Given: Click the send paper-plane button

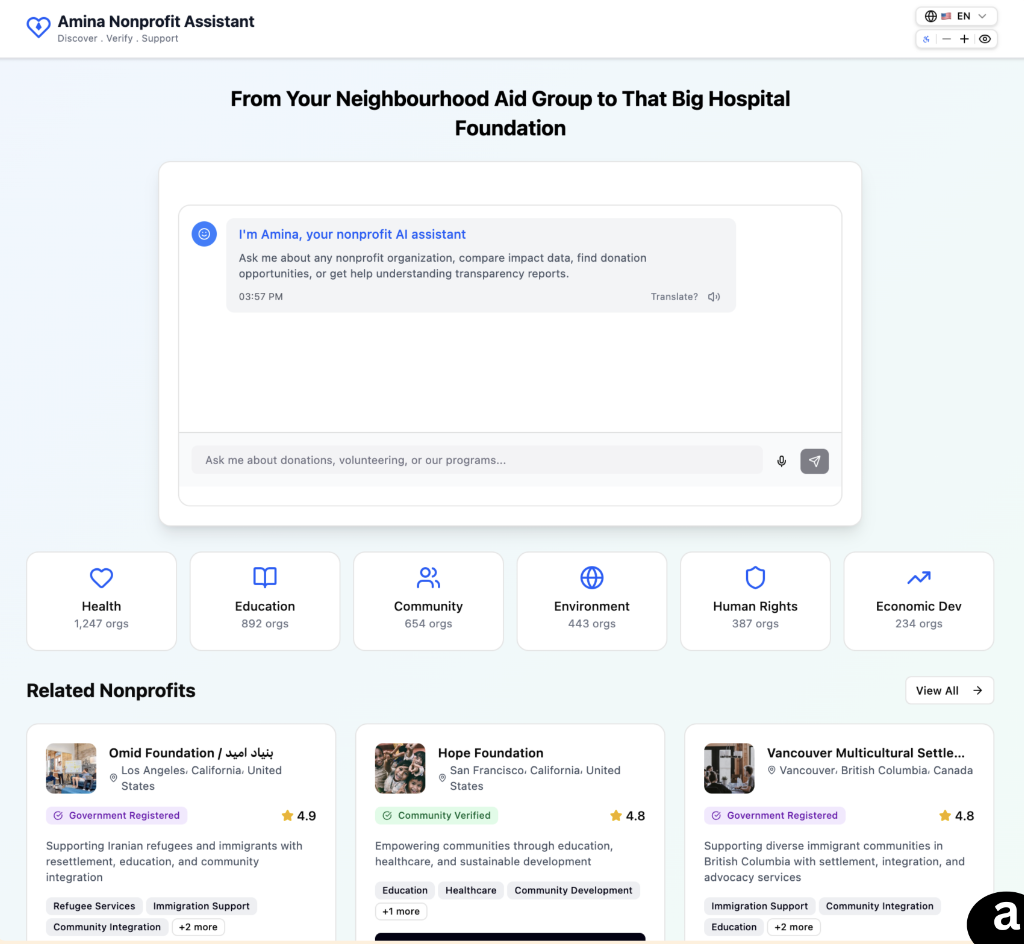Looking at the screenshot, I should pyautogui.click(x=814, y=462).
